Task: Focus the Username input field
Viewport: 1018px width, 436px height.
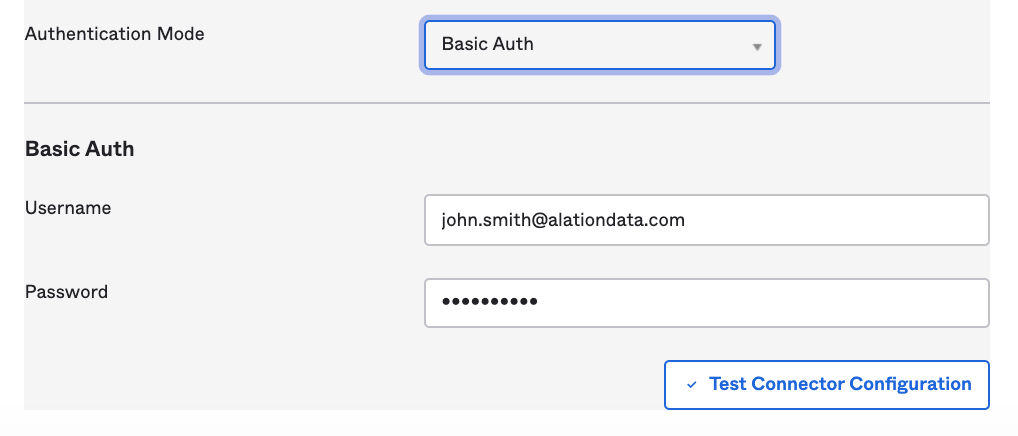Action: tap(706, 220)
